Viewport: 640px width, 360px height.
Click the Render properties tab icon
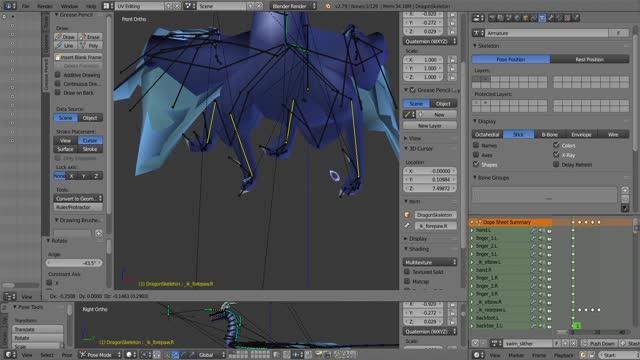492,18
